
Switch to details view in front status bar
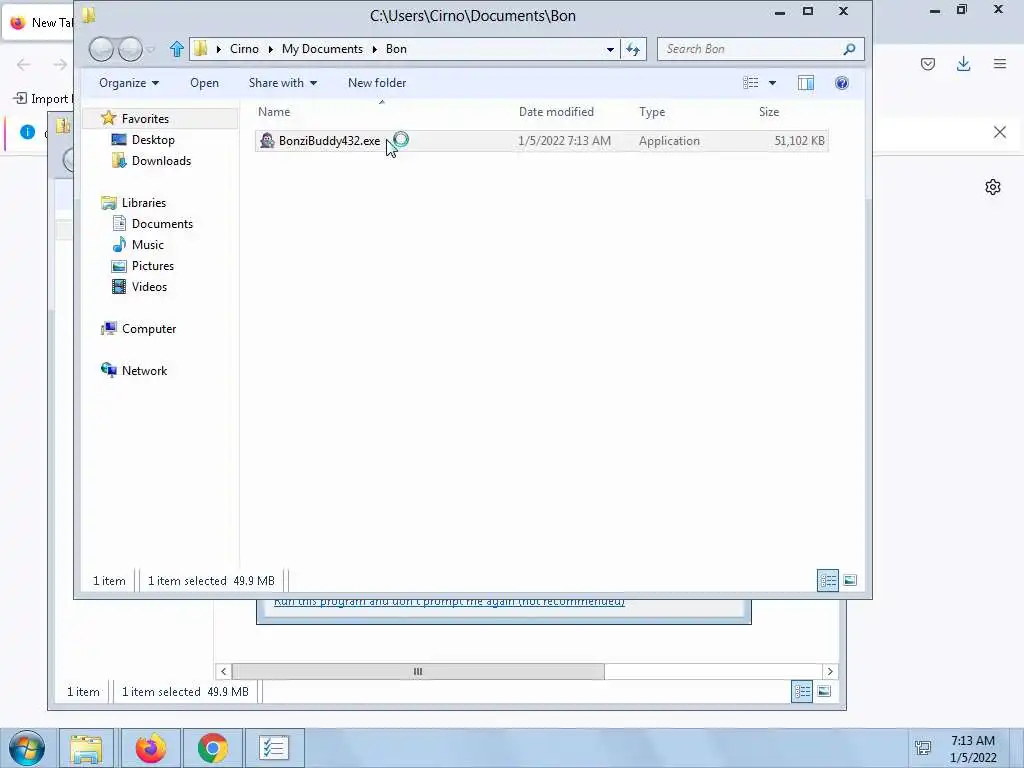pos(827,580)
